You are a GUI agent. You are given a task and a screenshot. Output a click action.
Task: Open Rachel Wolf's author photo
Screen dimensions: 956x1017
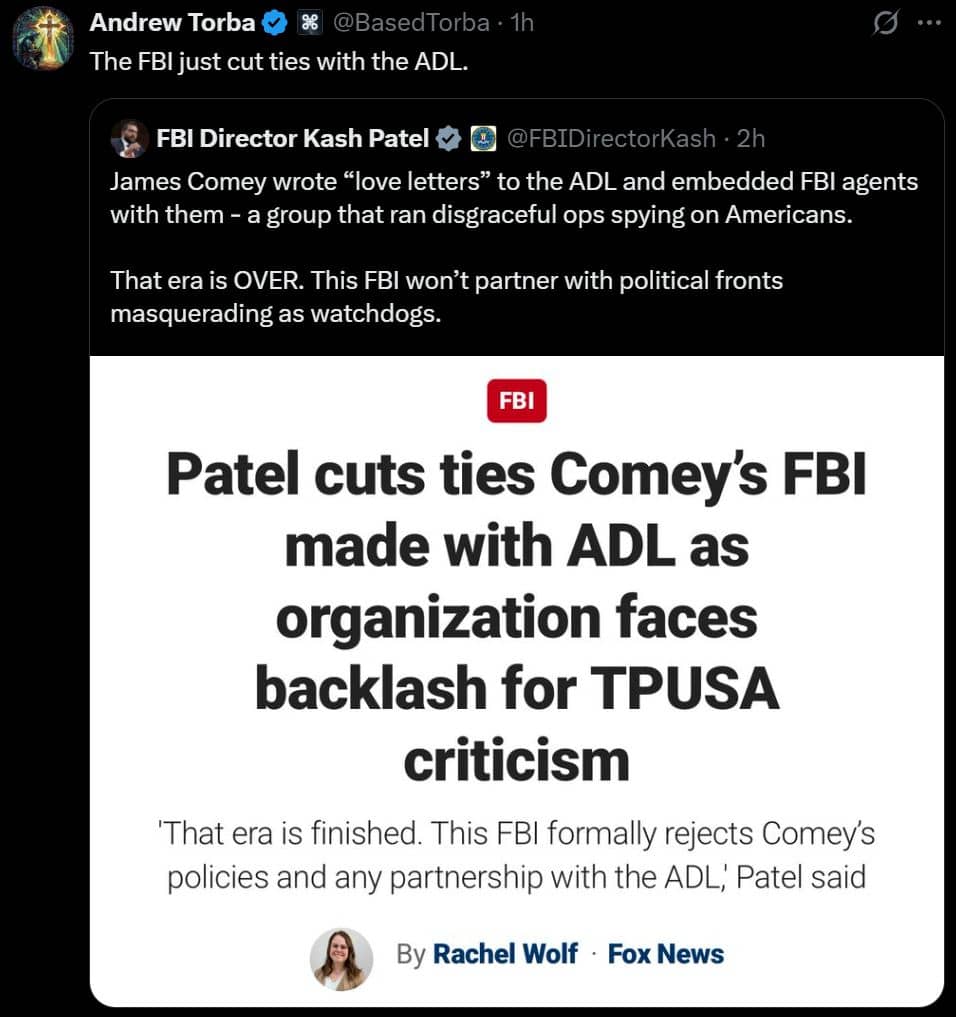tap(341, 958)
